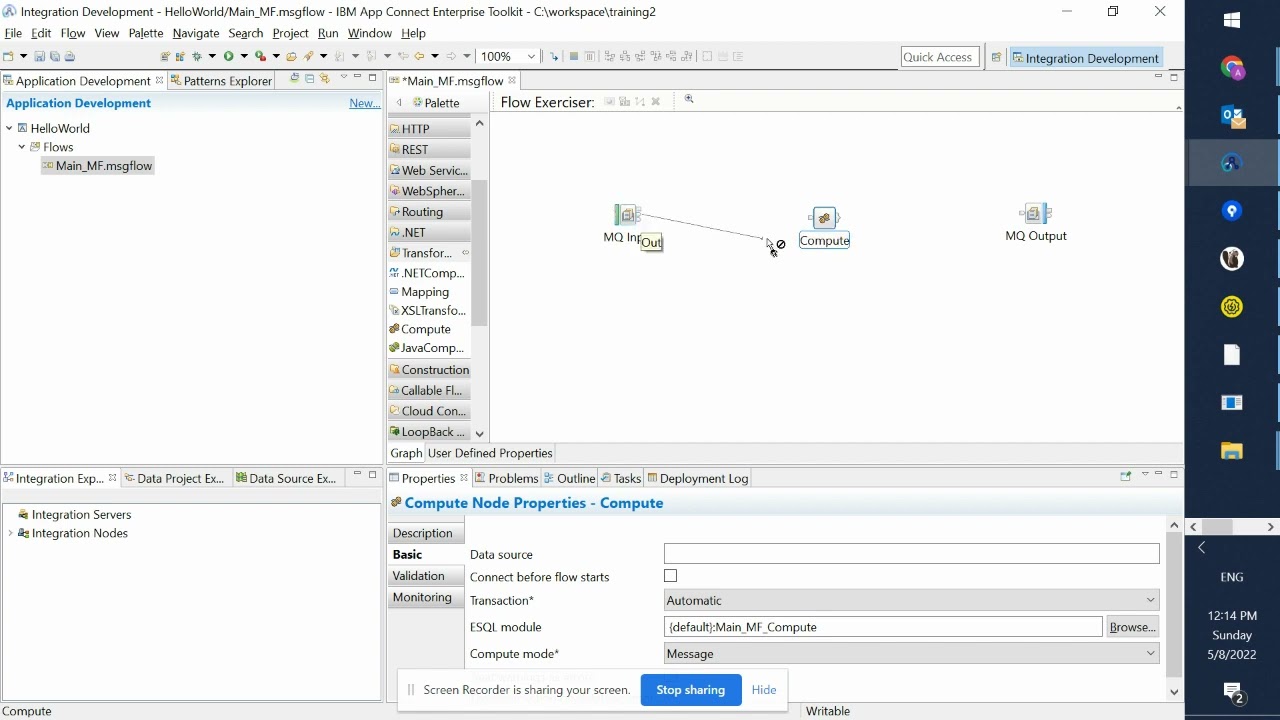Click the XSLTransform palette item
Screen dimensions: 1280x720
click(x=427, y=310)
